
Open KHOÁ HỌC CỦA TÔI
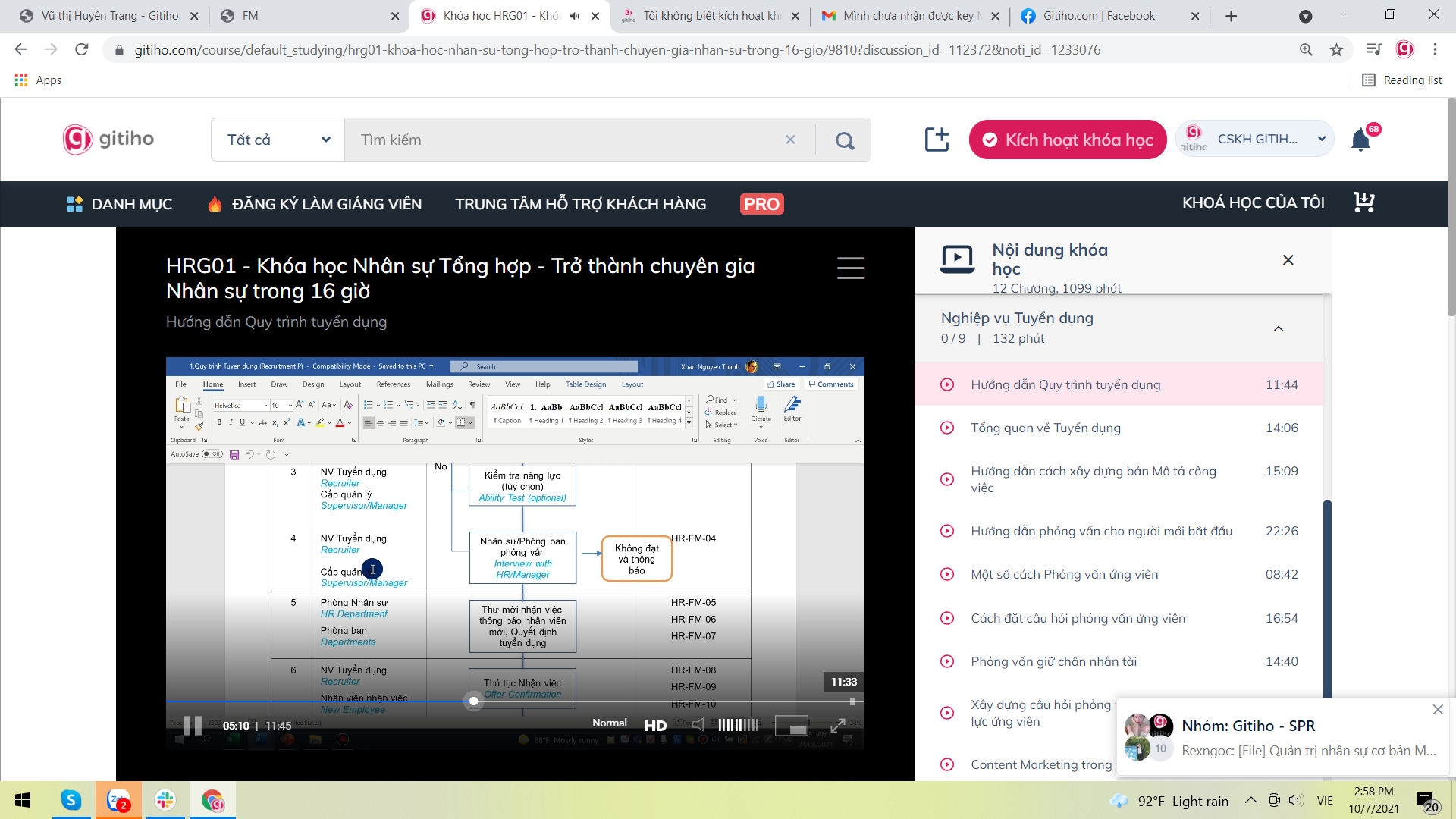click(x=1254, y=202)
